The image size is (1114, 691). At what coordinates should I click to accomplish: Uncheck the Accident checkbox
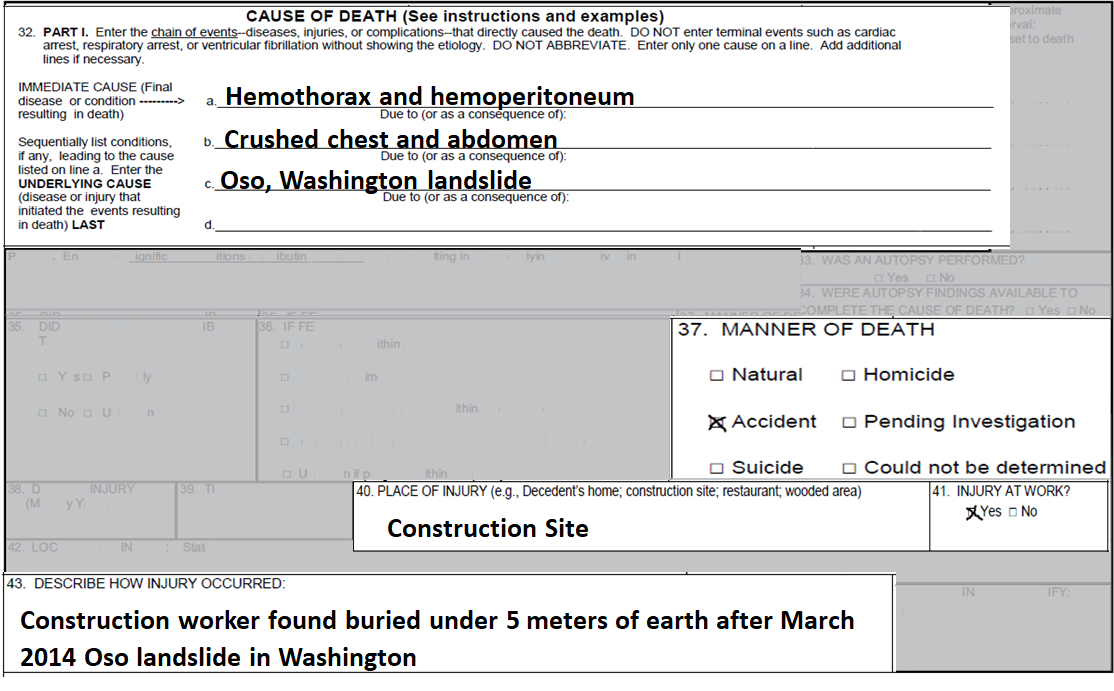coord(716,422)
